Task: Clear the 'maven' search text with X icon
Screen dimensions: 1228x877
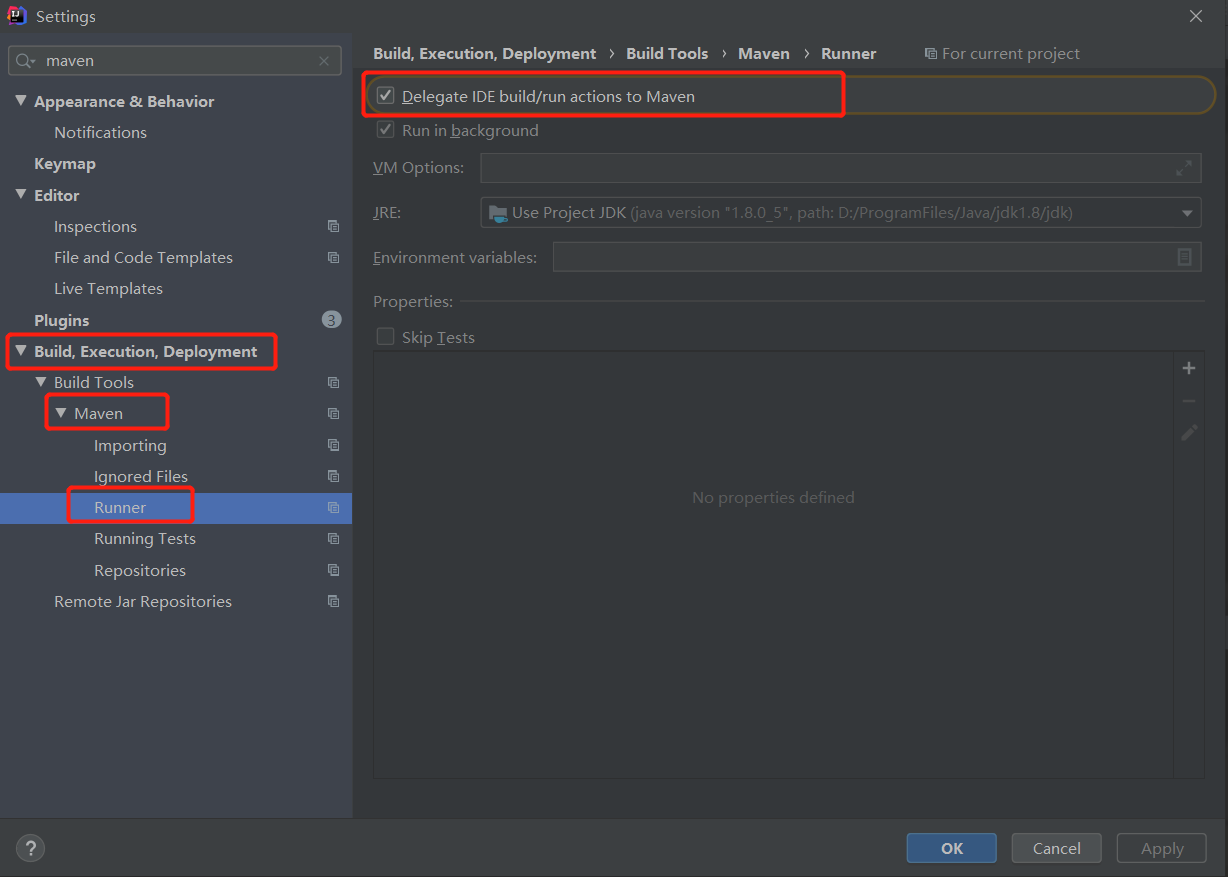Action: point(324,61)
